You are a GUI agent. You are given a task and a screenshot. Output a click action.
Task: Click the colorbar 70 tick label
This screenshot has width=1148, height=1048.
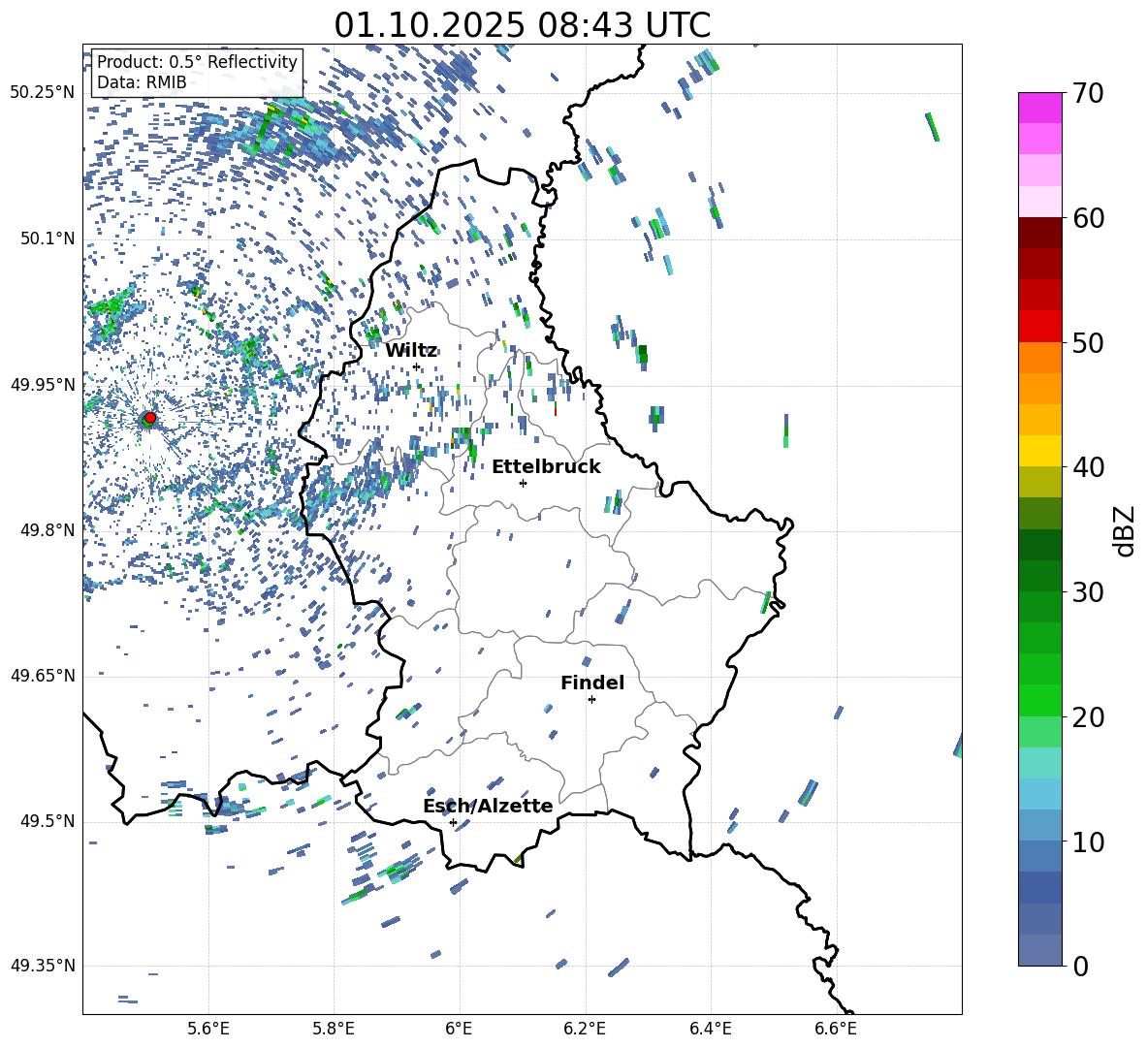pyautogui.click(x=1088, y=93)
